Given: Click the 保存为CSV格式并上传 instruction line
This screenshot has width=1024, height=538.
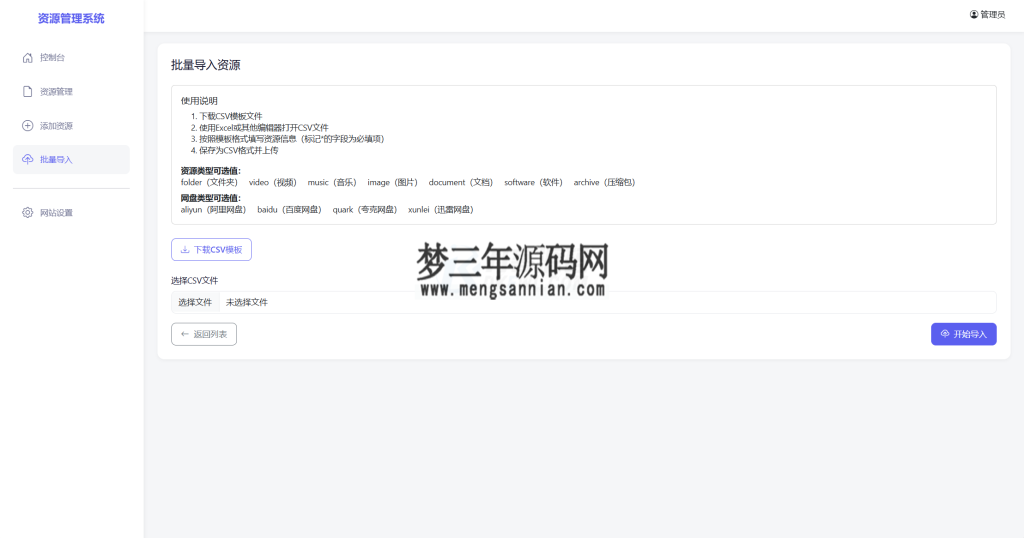Looking at the screenshot, I should [x=238, y=150].
